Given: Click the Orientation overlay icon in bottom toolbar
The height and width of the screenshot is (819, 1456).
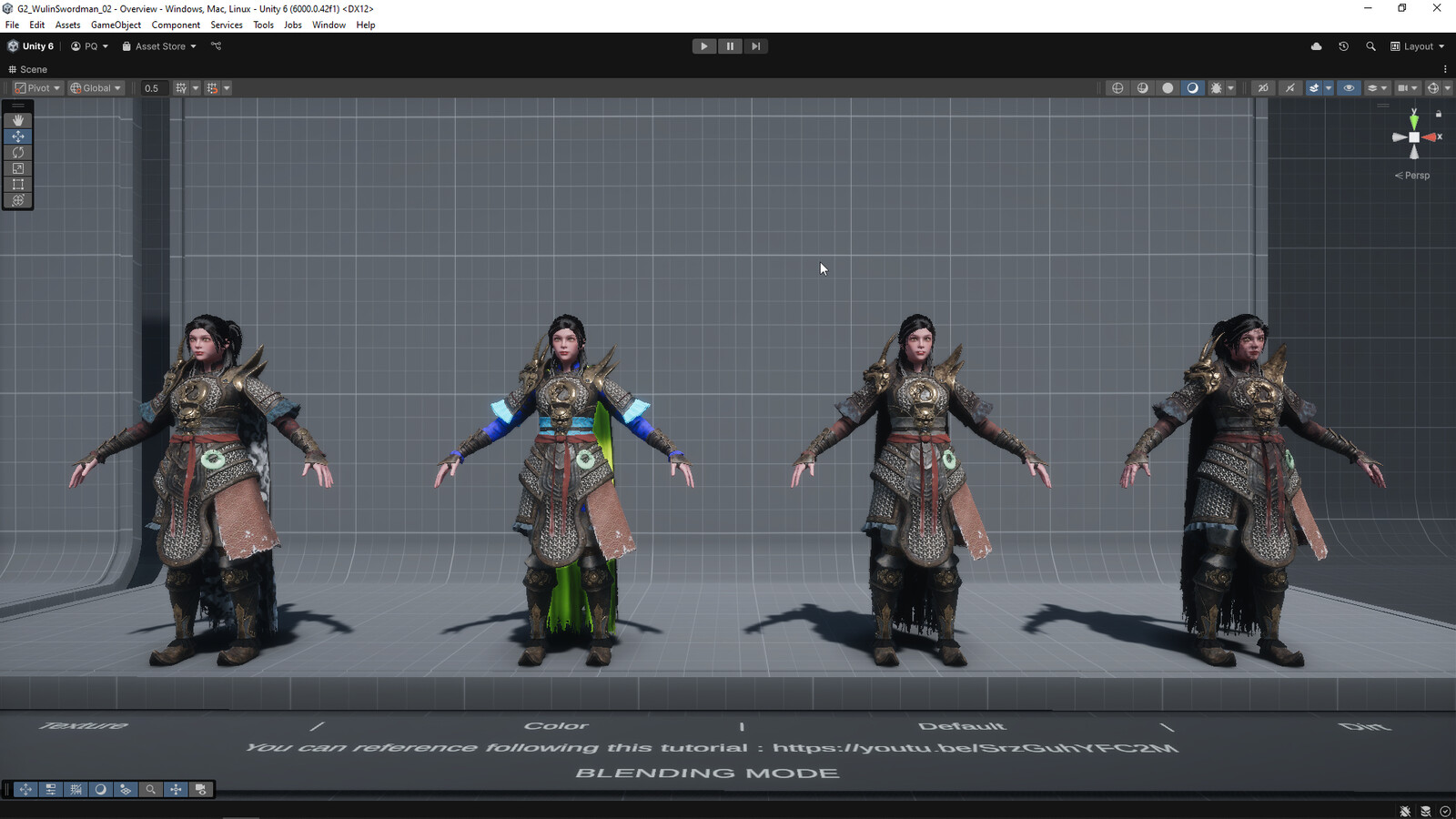Looking at the screenshot, I should [x=176, y=790].
